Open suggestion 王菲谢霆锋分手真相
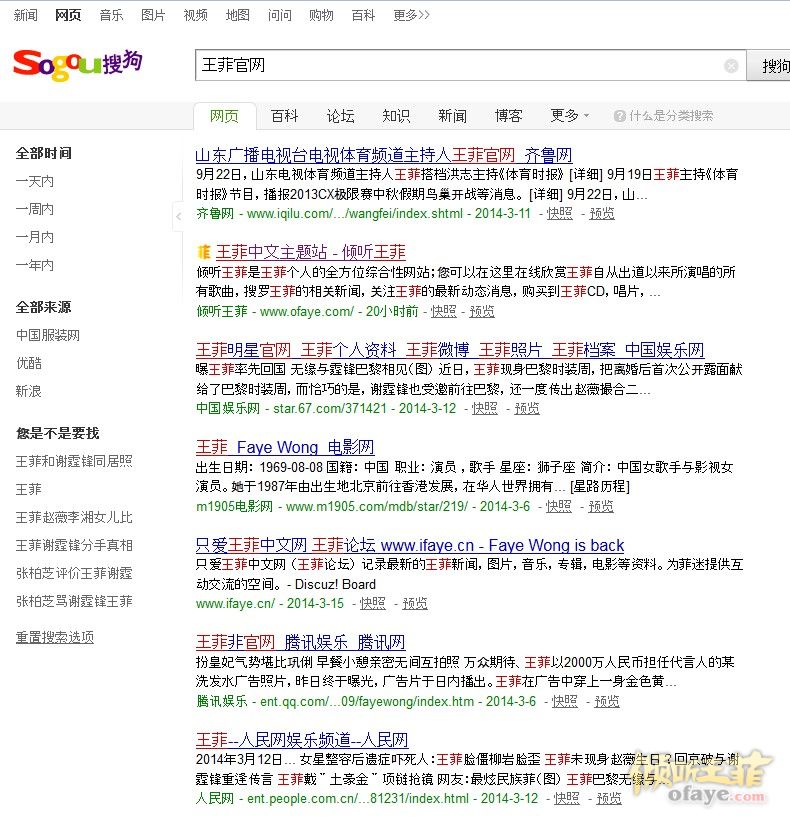Image resolution: width=790 pixels, height=820 pixels. click(x=74, y=545)
